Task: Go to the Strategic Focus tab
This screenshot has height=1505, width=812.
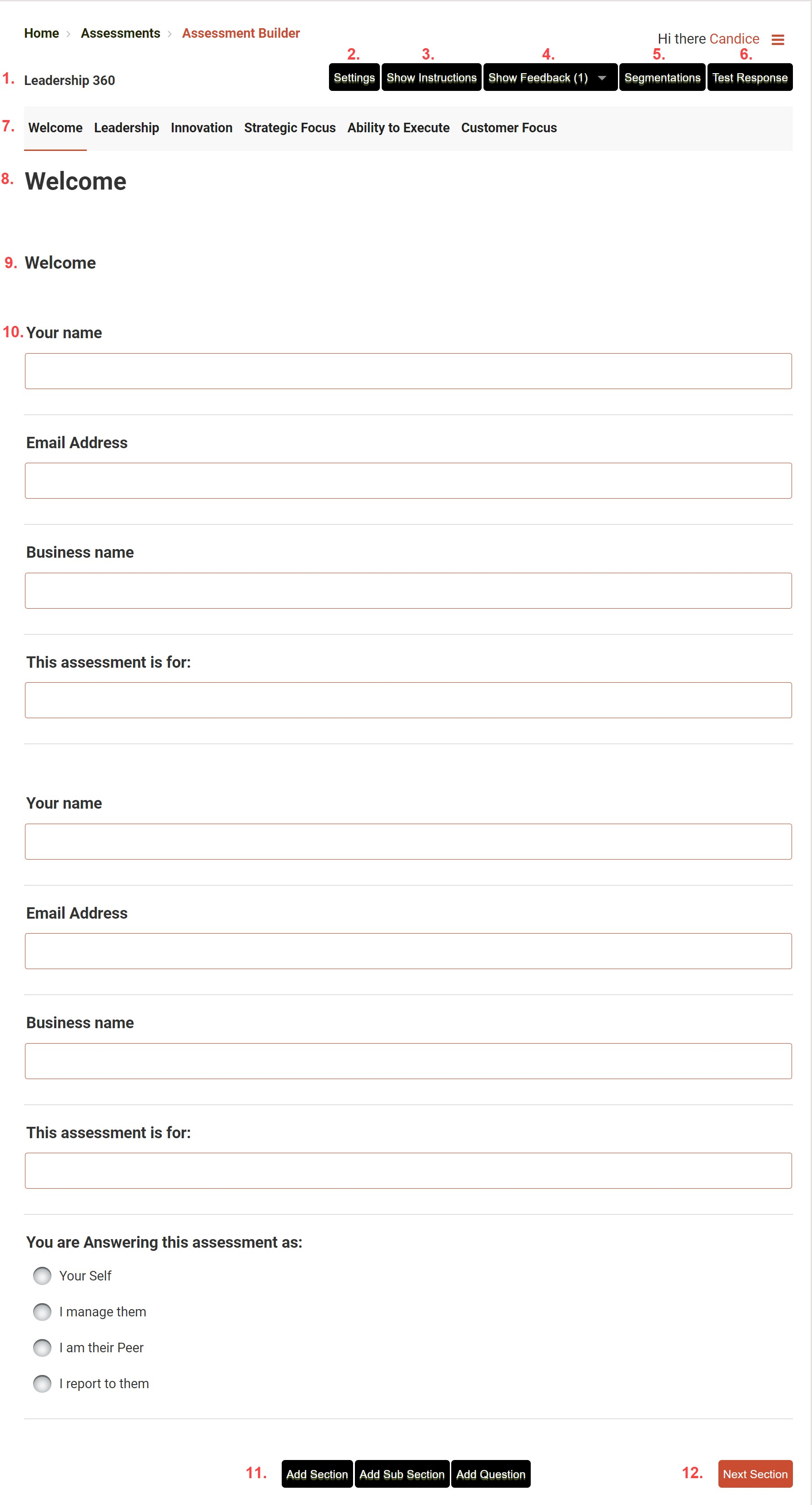Action: coord(290,128)
